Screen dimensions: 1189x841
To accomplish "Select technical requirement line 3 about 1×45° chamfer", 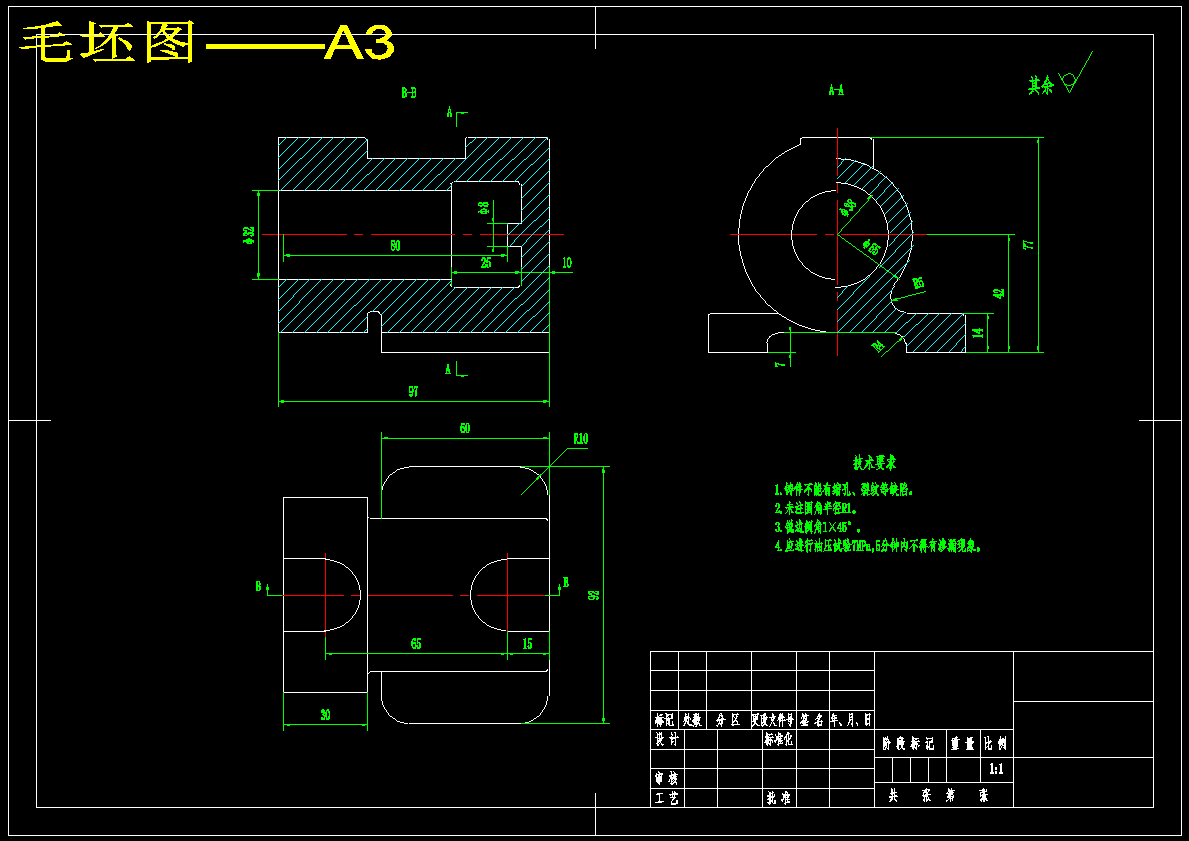I will (817, 527).
